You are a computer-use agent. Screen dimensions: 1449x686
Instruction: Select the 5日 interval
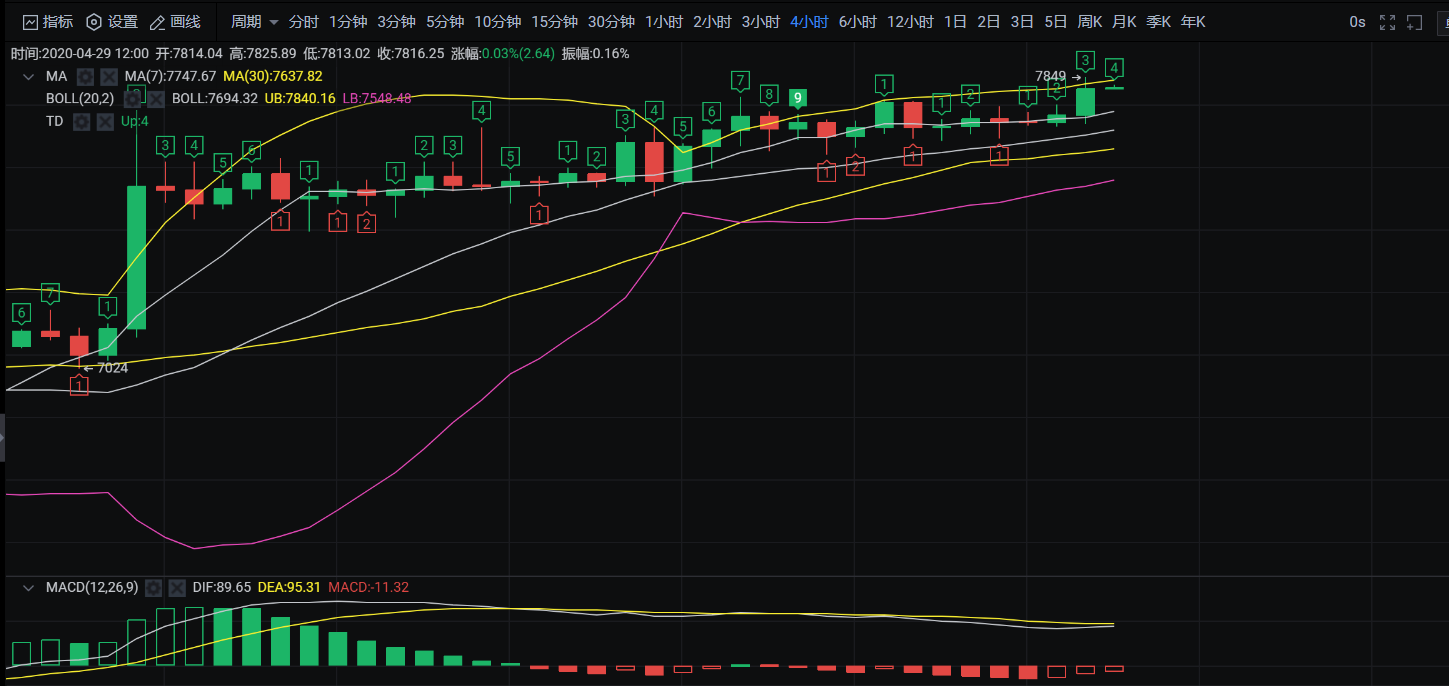click(1055, 22)
